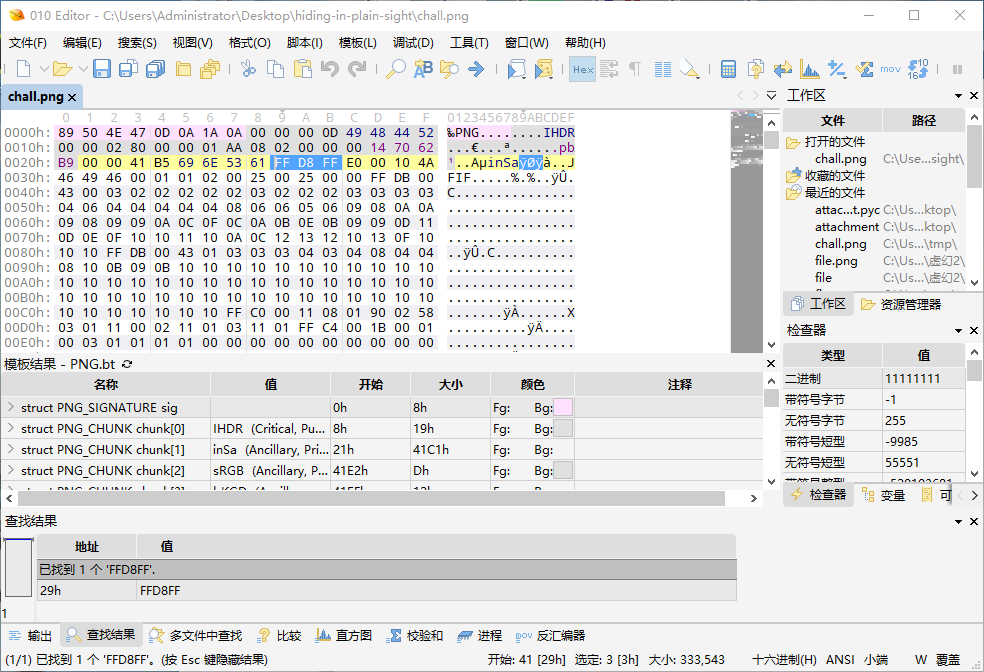Screen dimensions: 984x672
Task: Click the Close All files icon
Action: coord(210,69)
